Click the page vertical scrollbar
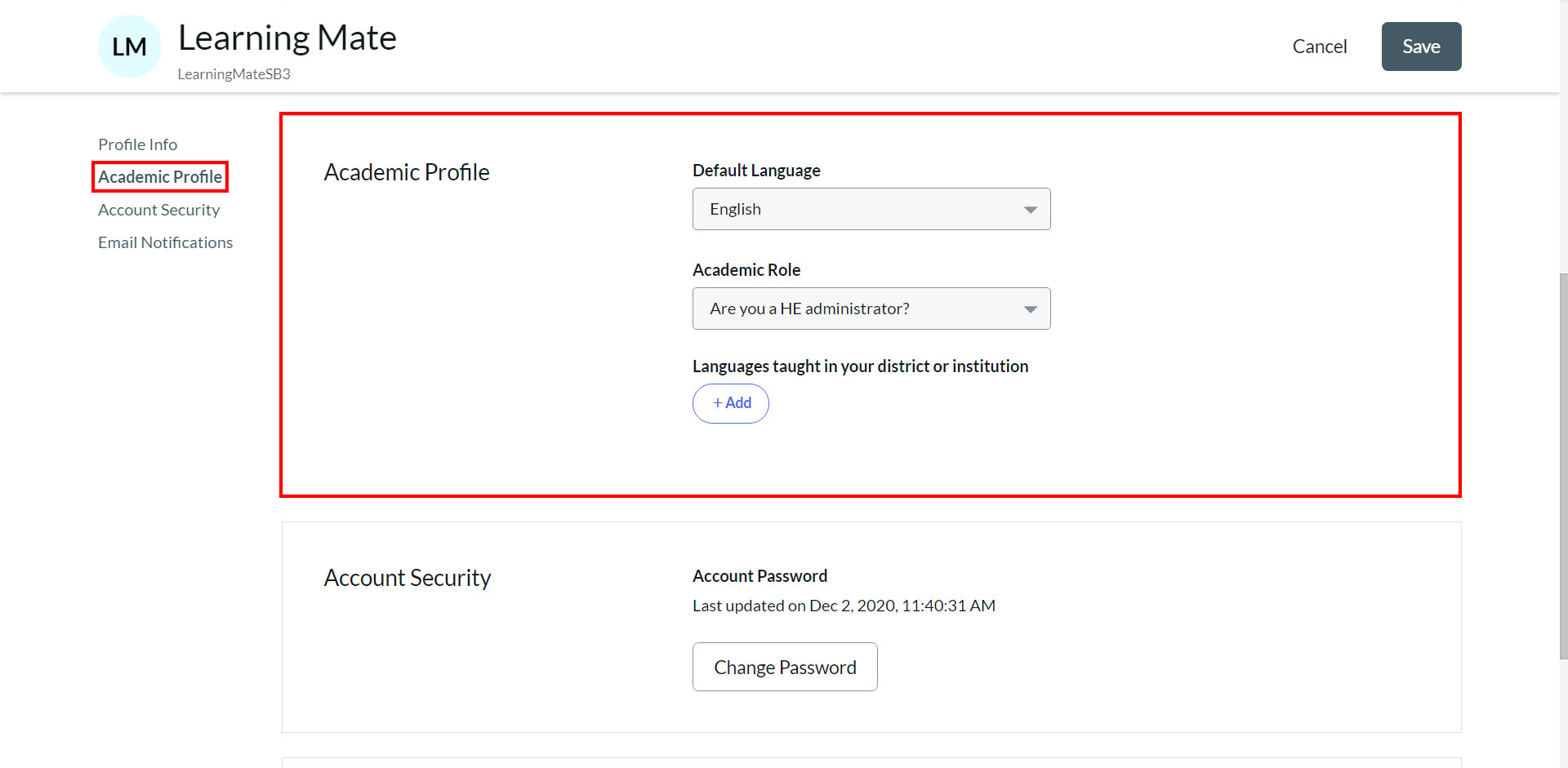 click(1563, 465)
